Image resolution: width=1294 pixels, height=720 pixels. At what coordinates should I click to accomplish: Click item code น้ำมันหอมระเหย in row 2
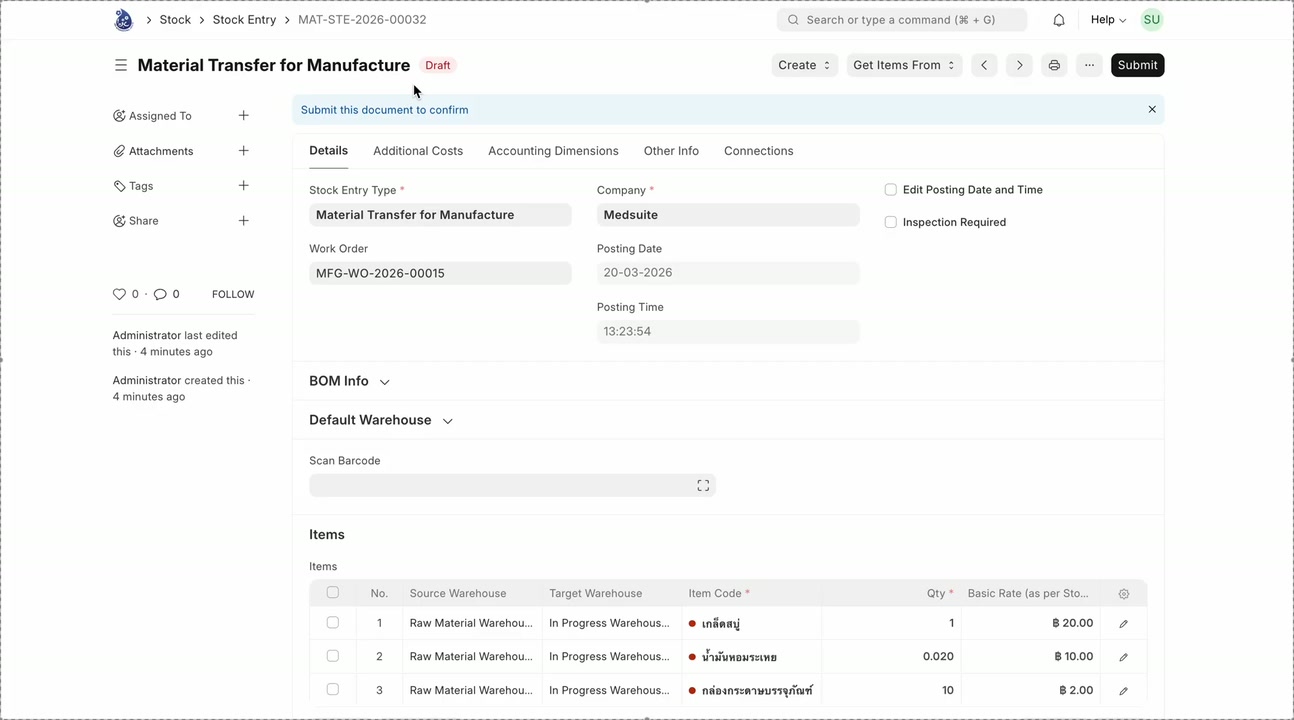(739, 657)
